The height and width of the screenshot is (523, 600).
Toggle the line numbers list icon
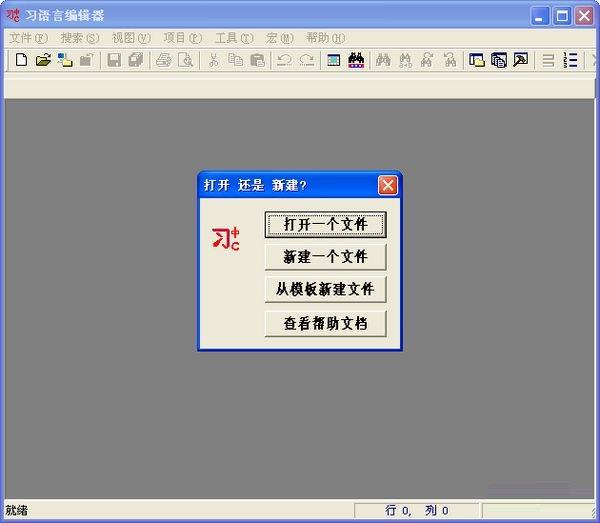[570, 60]
